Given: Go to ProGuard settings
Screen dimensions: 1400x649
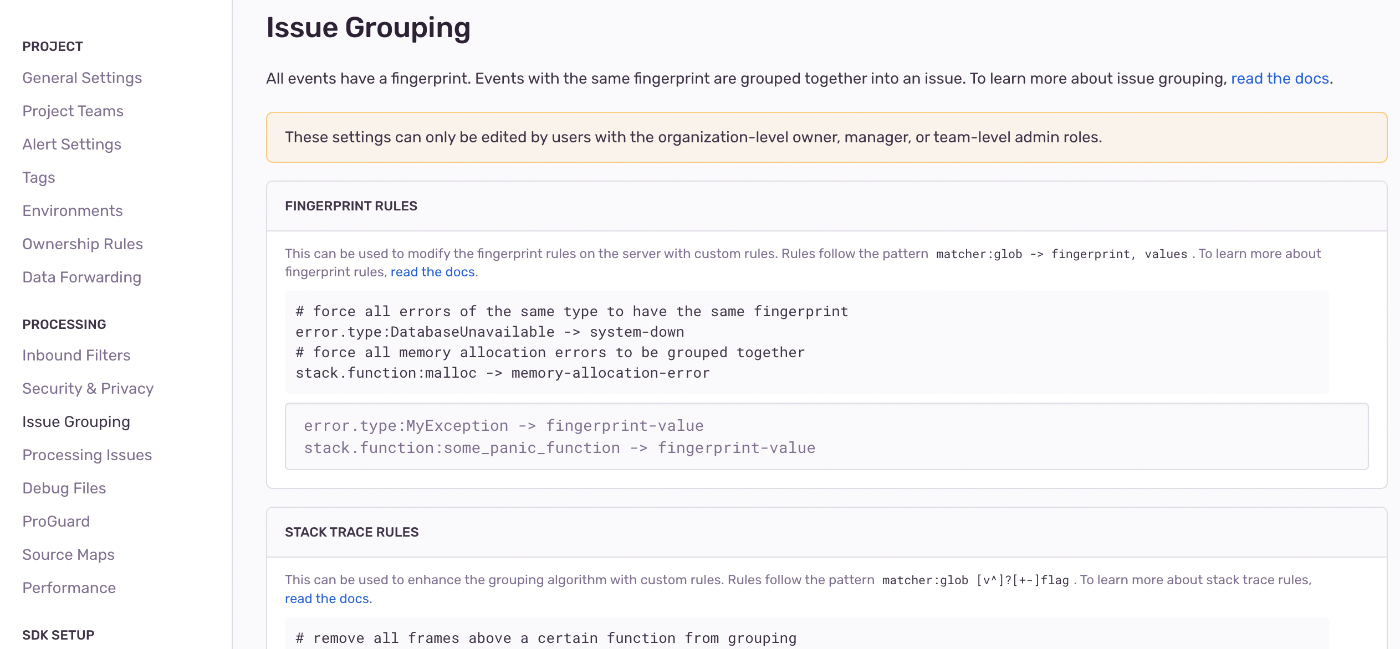Looking at the screenshot, I should click(x=56, y=521).
